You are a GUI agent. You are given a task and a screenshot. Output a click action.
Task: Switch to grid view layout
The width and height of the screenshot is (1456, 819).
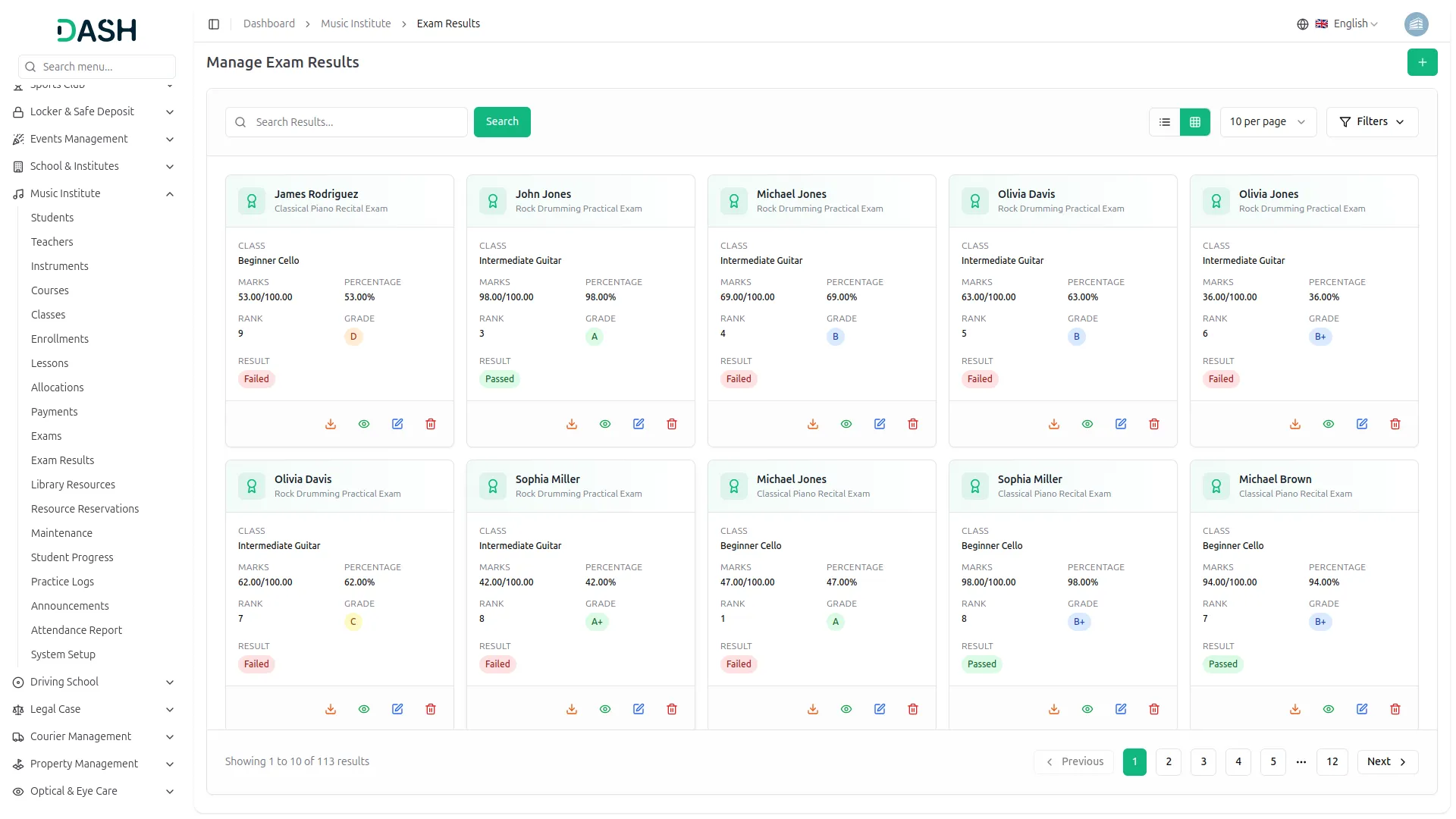click(x=1195, y=122)
